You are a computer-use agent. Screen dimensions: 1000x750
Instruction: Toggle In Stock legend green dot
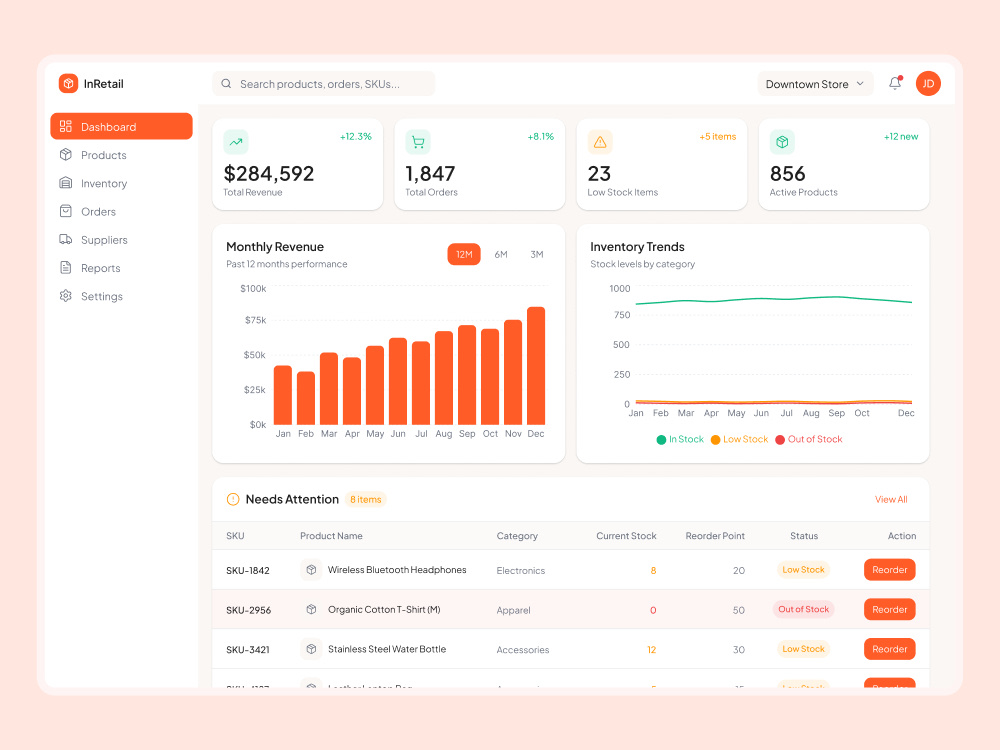(661, 439)
